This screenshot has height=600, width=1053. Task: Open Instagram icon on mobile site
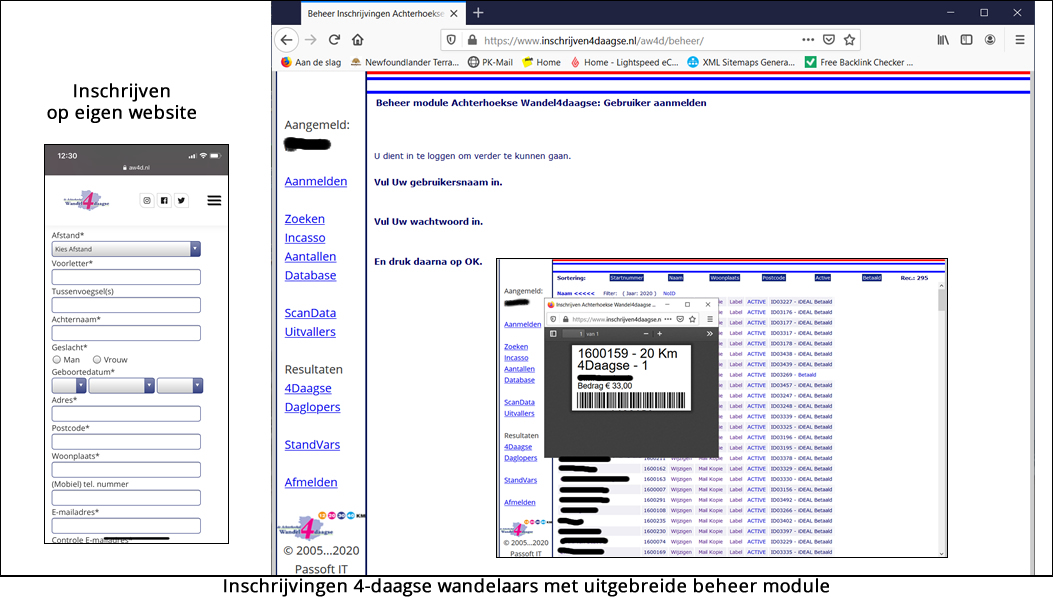tap(147, 200)
